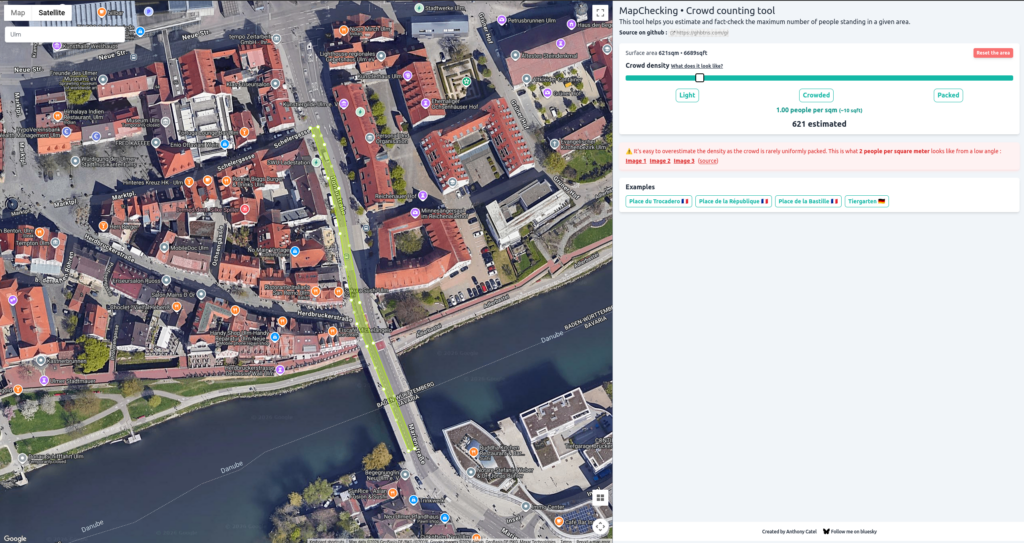Switch to Map view tab

pyautogui.click(x=18, y=13)
